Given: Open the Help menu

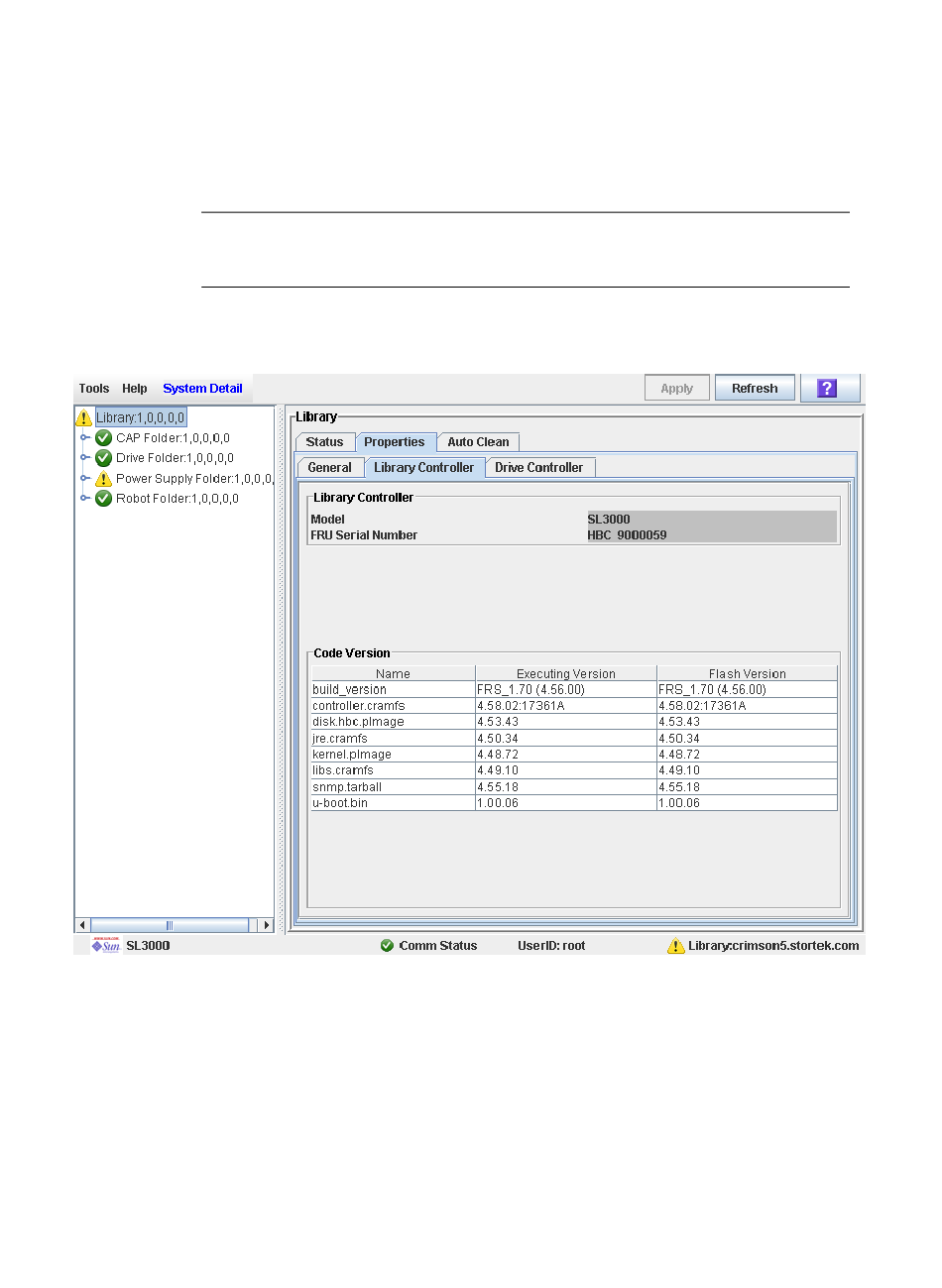Looking at the screenshot, I should coord(135,389).
